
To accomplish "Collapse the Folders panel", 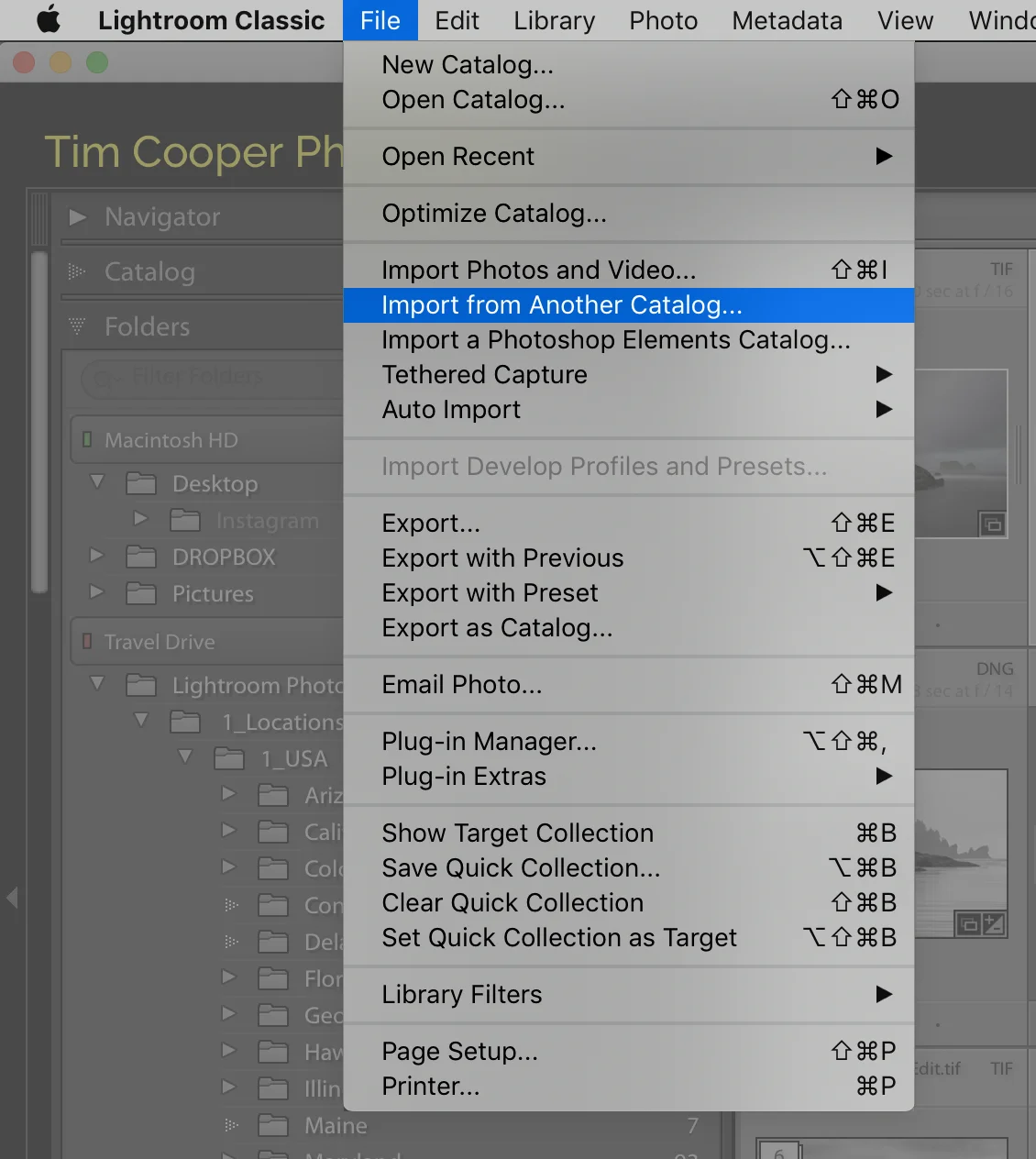I will pos(77,326).
